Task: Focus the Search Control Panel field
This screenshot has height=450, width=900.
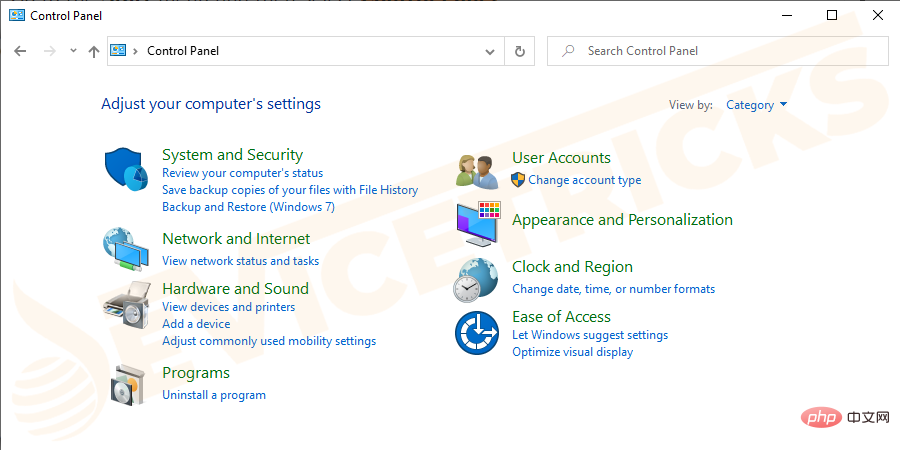Action: coord(717,51)
